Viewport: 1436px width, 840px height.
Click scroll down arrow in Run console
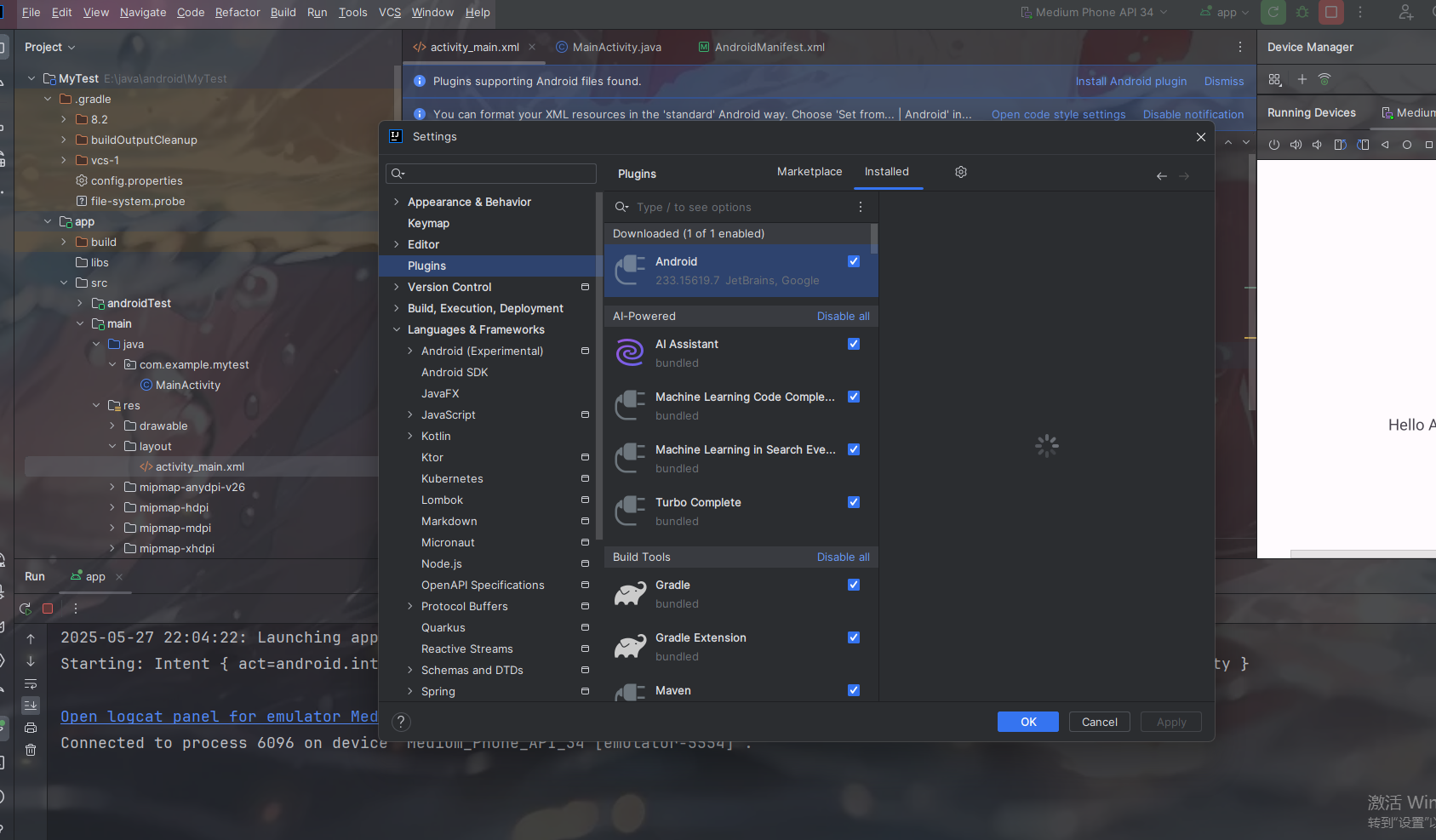[31, 661]
